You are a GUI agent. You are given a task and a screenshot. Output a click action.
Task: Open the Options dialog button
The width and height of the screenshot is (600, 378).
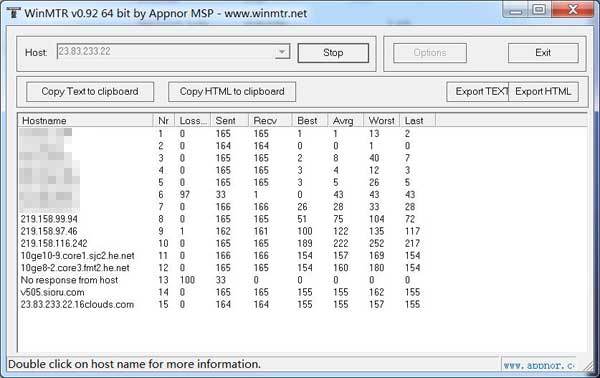tap(430, 53)
